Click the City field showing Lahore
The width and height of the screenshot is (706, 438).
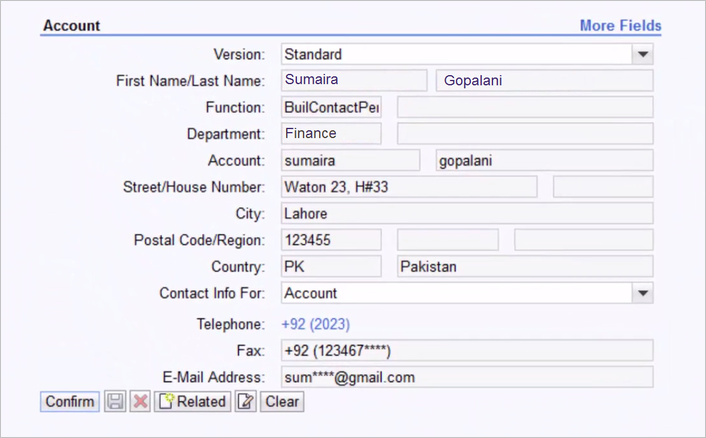tap(467, 213)
